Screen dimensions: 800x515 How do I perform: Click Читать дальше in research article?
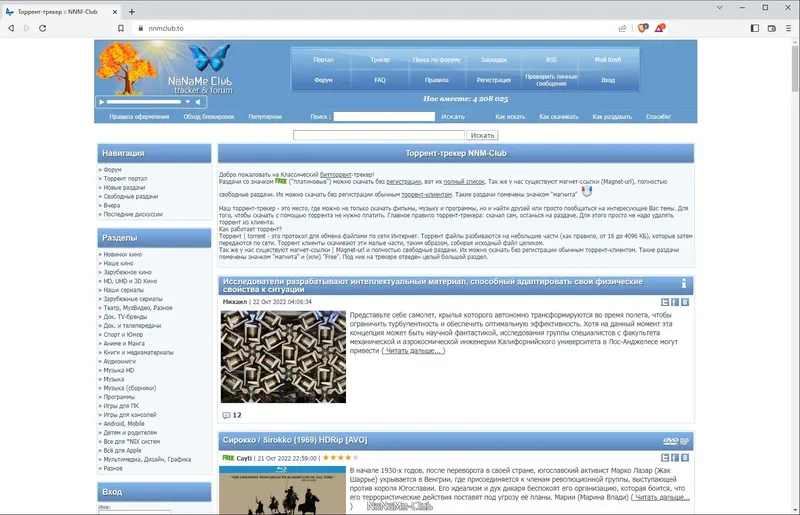(413, 351)
